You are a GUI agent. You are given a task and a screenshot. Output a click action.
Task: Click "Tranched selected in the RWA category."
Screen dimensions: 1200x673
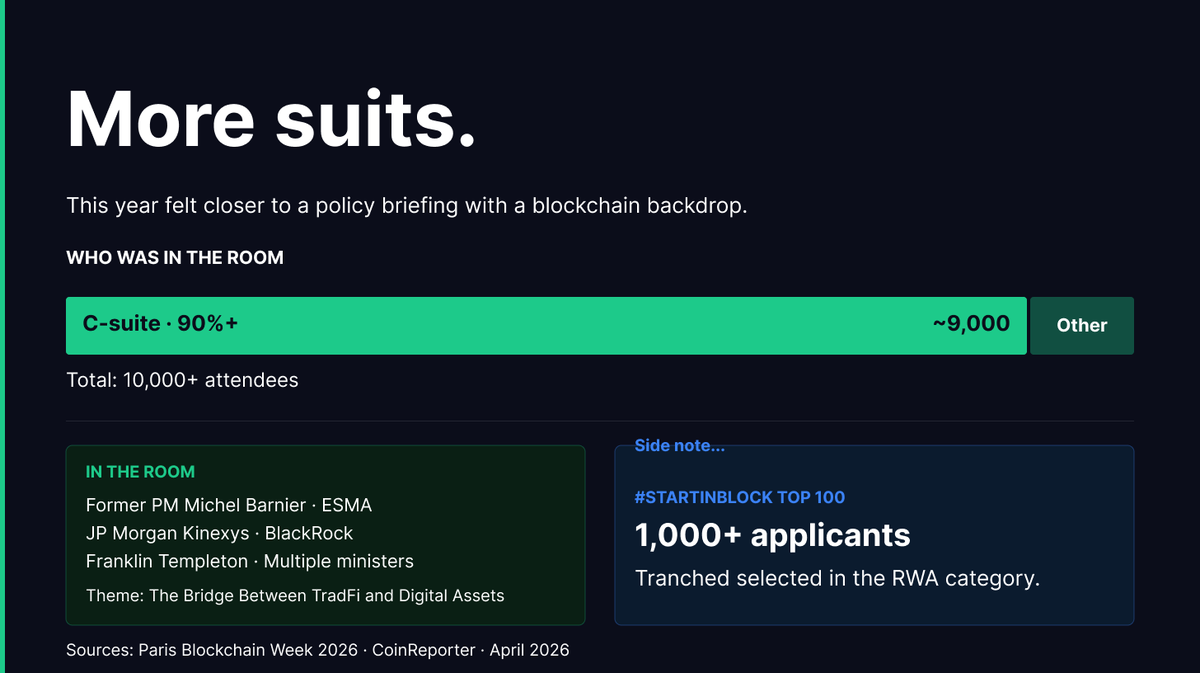(838, 578)
